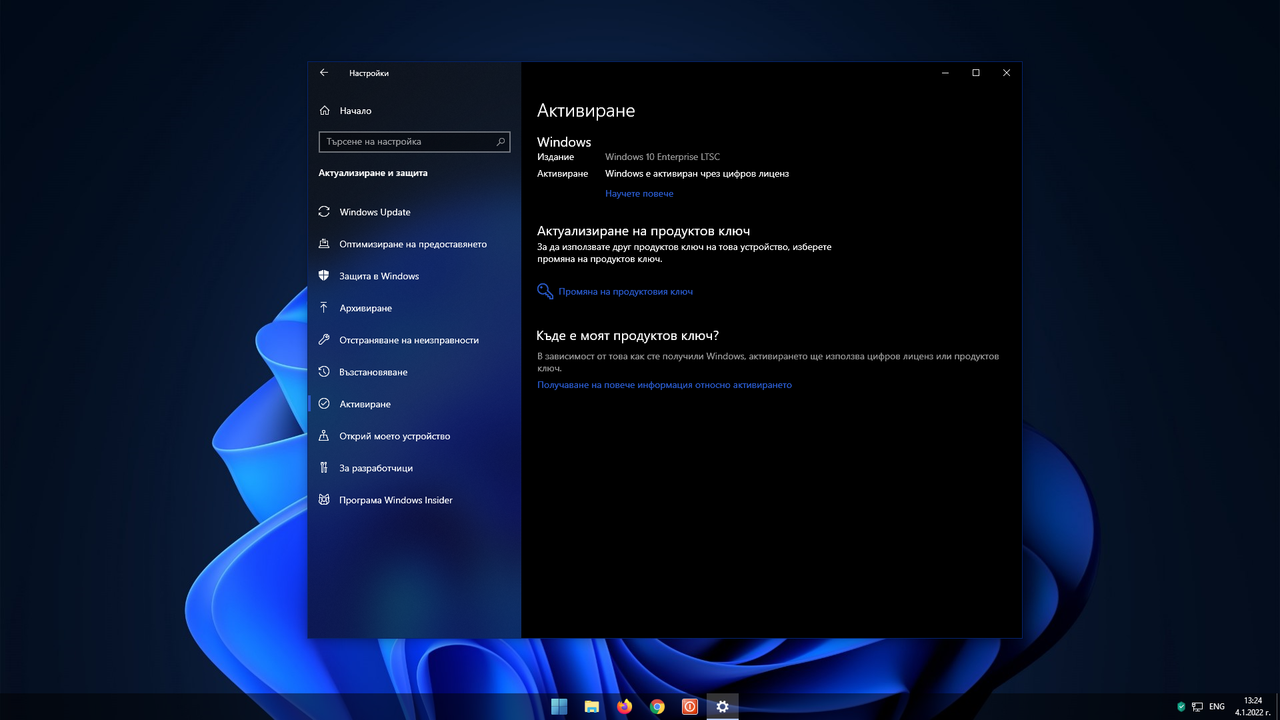Maximize the Settings window

(x=976, y=73)
